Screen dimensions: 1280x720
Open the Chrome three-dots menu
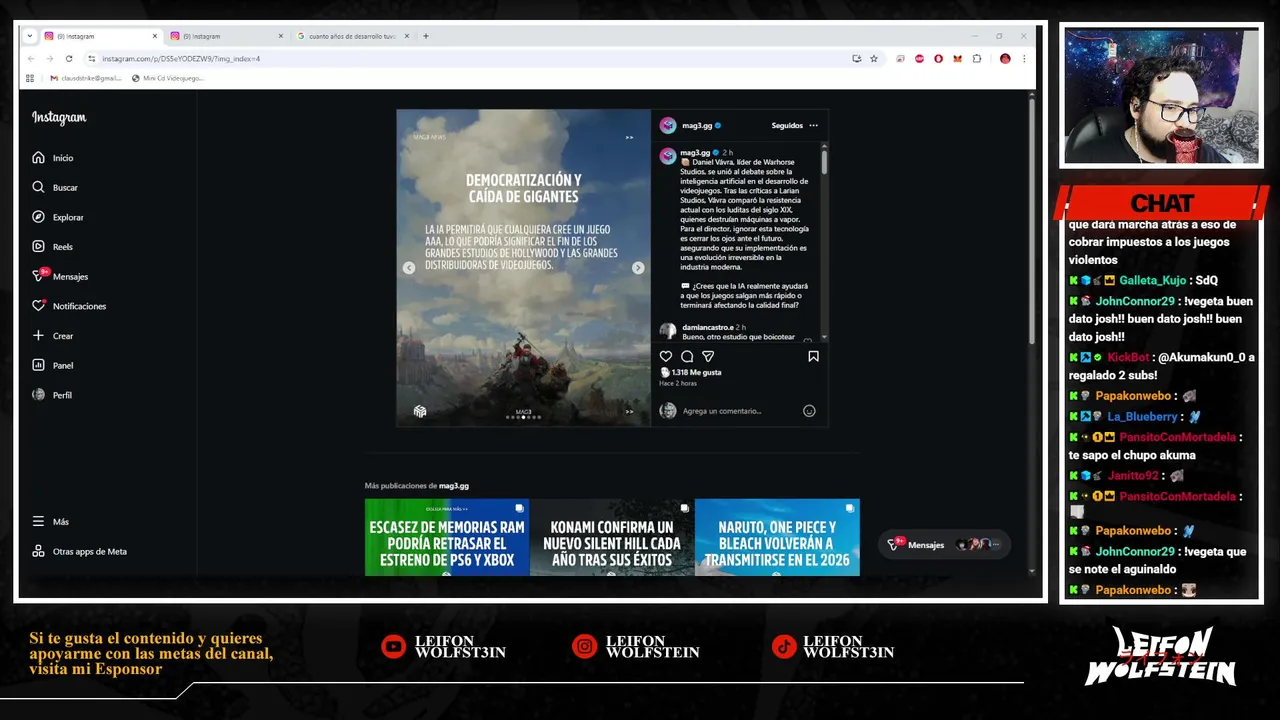[x=1024, y=59]
